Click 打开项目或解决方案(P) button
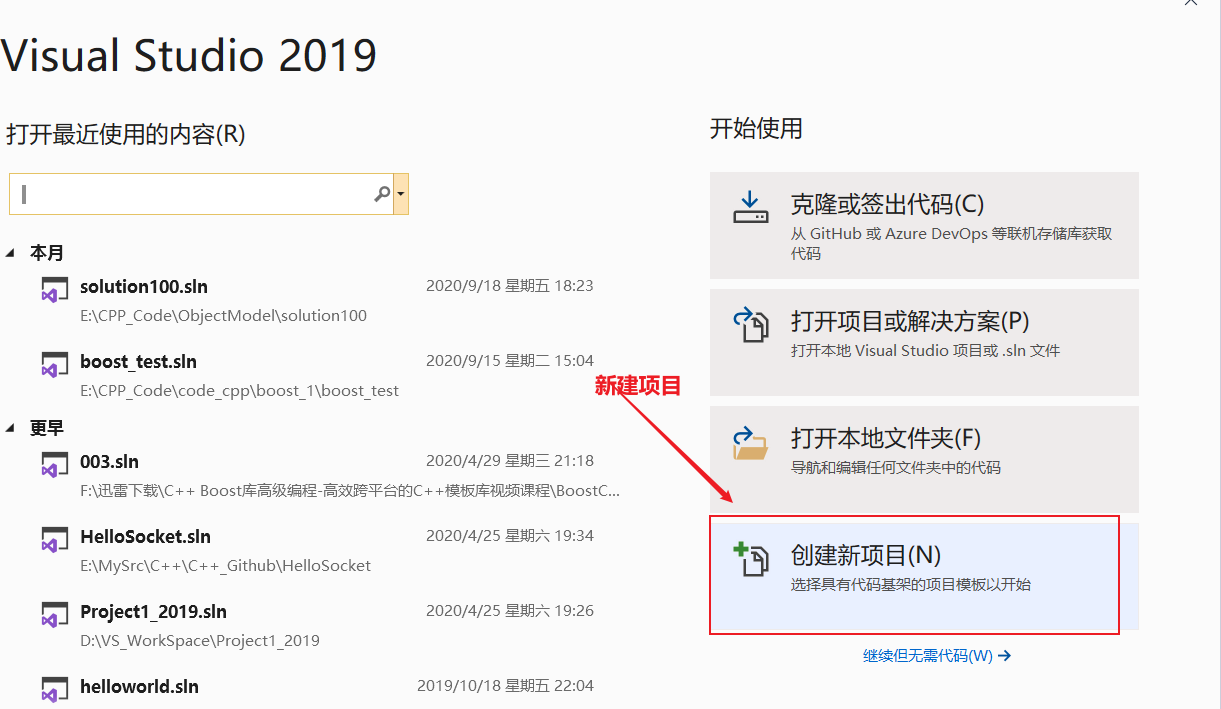The height and width of the screenshot is (709, 1221). point(924,342)
